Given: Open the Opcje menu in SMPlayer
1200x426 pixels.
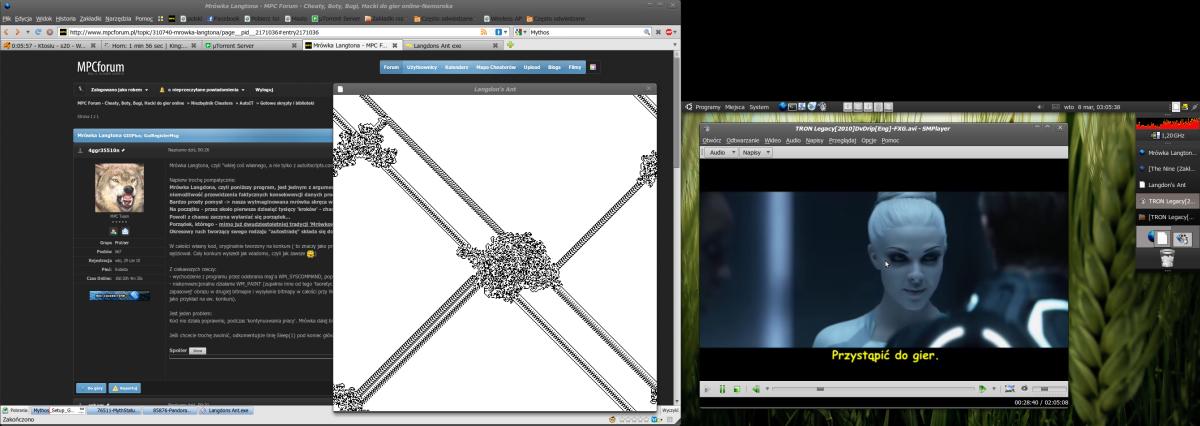Looking at the screenshot, I should [869, 141].
